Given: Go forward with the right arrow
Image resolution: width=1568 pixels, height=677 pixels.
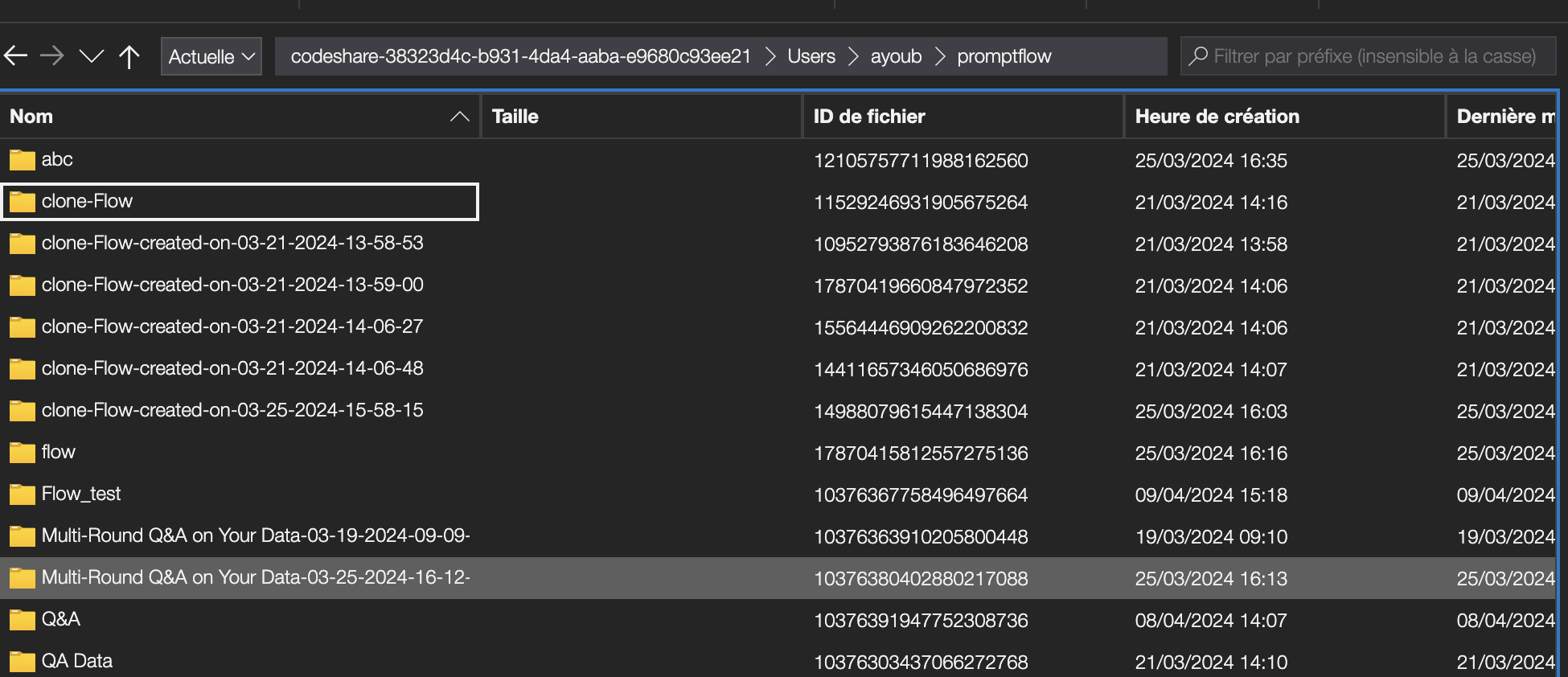Looking at the screenshot, I should [52, 56].
